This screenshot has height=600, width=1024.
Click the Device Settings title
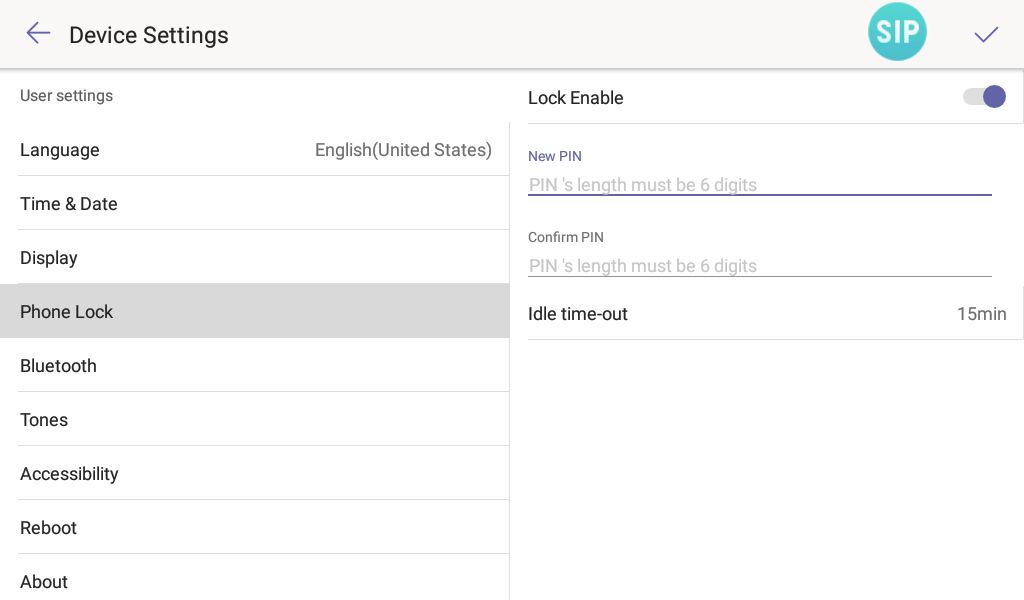coord(148,35)
